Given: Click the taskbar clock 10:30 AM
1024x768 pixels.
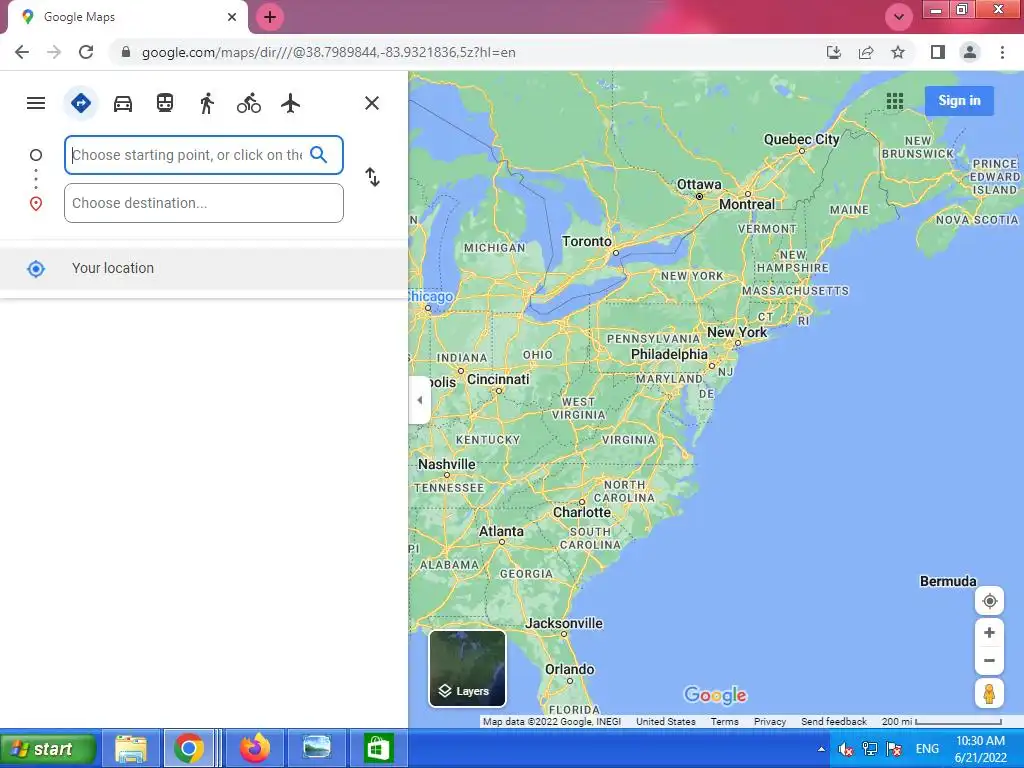Looking at the screenshot, I should tap(980, 741).
